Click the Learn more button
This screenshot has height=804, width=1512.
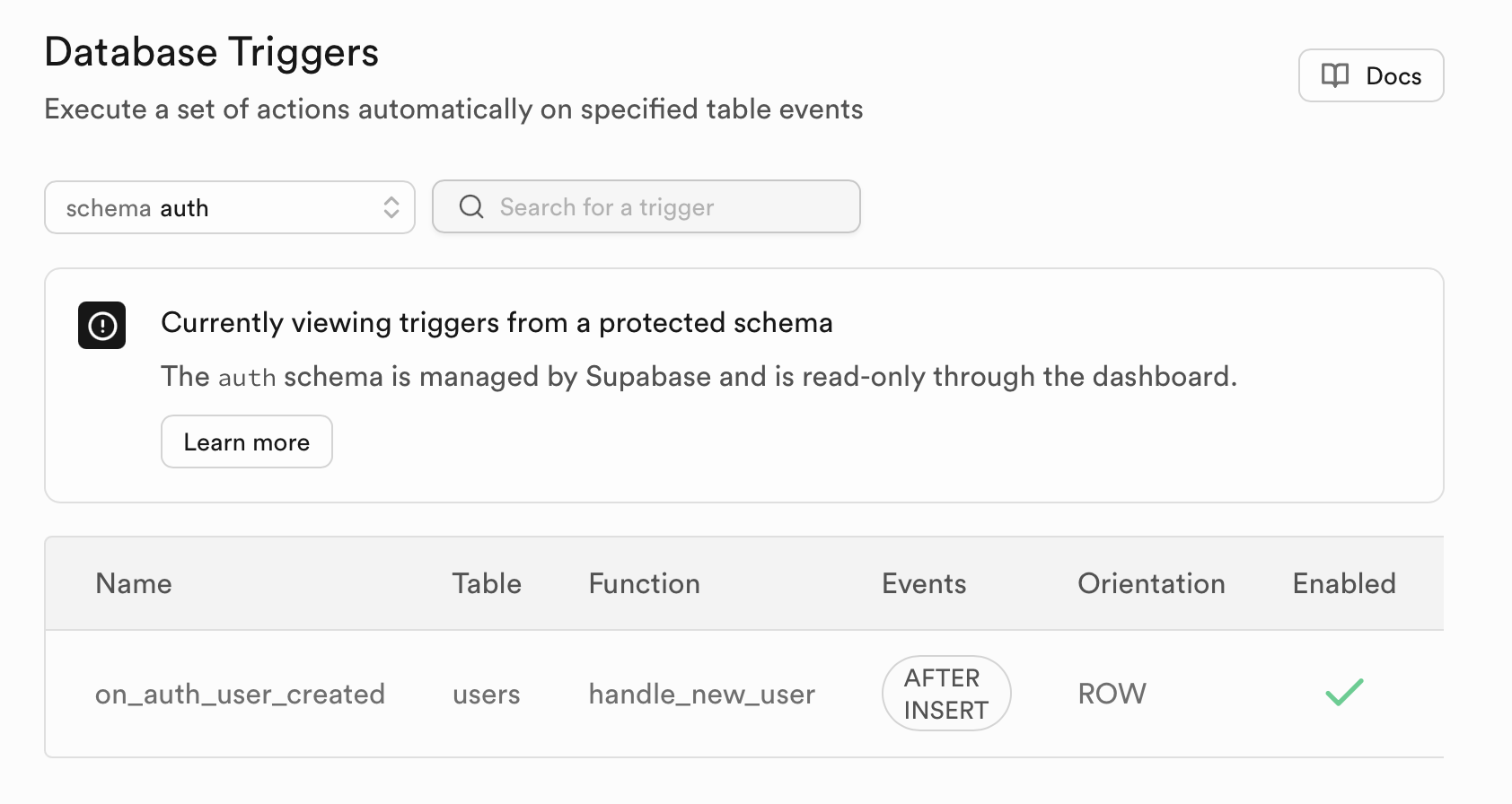coord(247,441)
